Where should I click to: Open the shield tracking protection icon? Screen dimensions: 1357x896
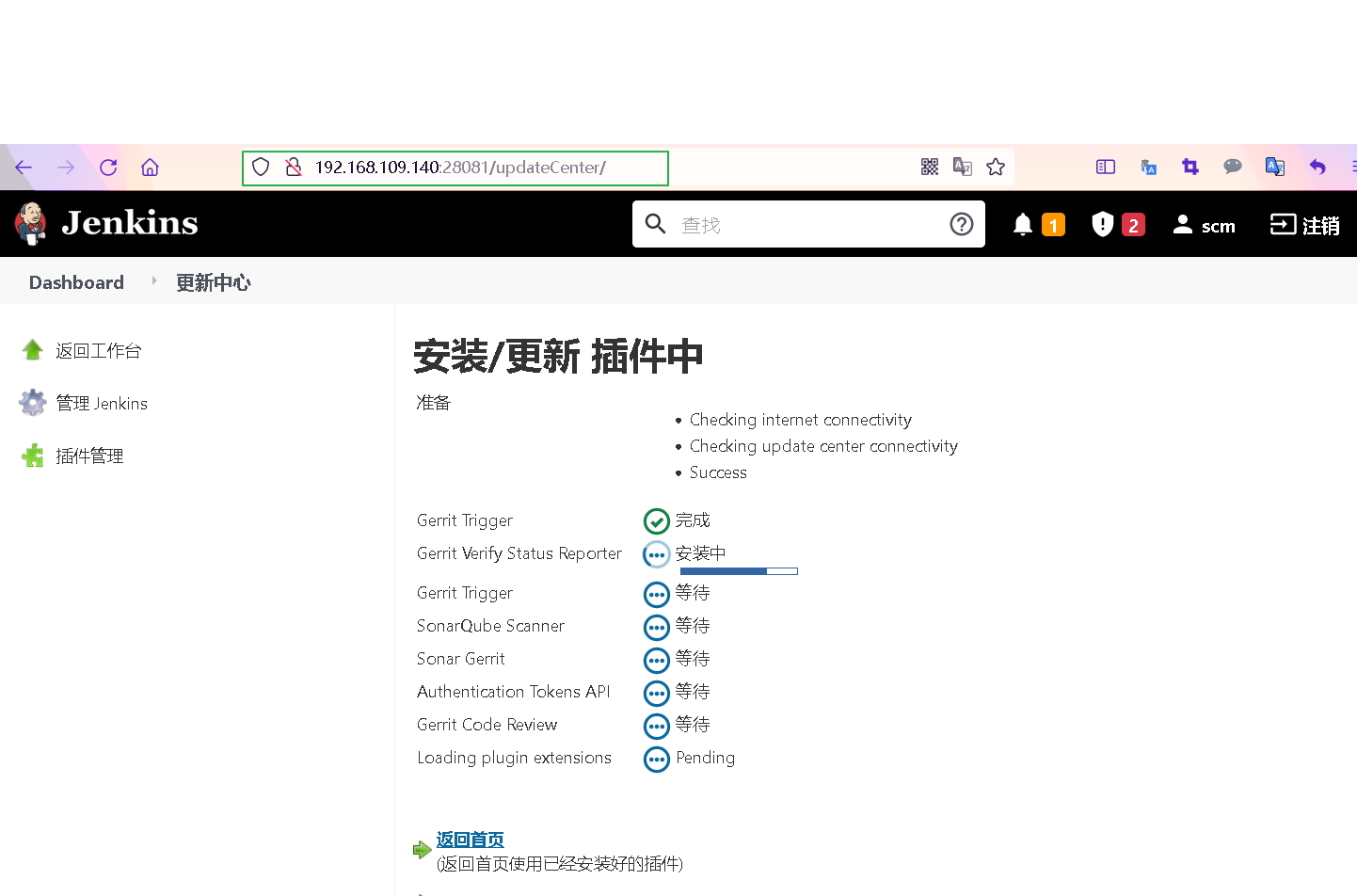[262, 168]
